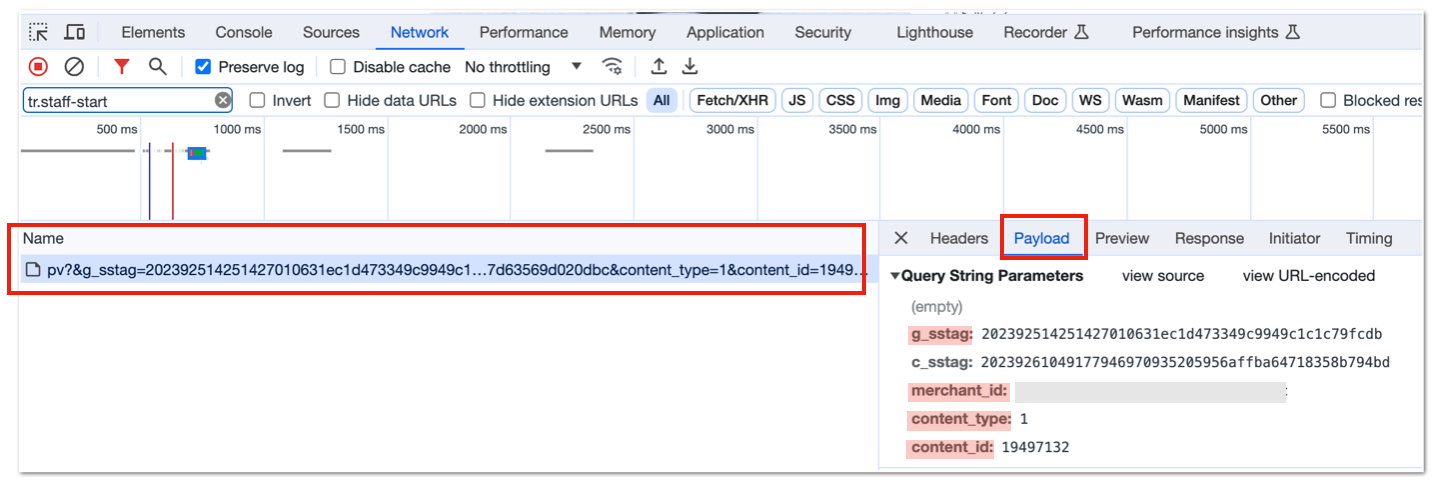This screenshot has width=1436, height=486.
Task: Uncheck Preserve log checkbox
Action: coord(203,67)
